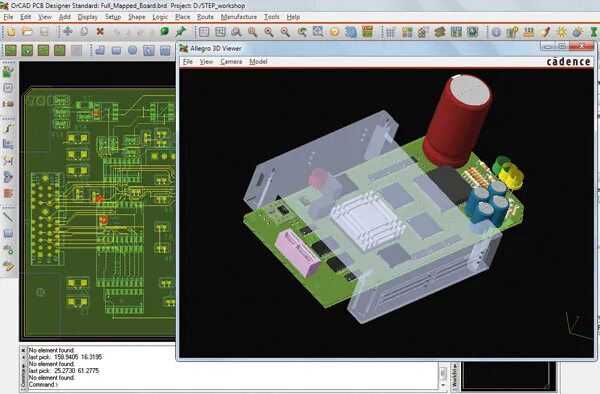The image size is (600, 394).
Task: Open the File menu in OrCAD PCB Designer
Action: tap(8, 17)
